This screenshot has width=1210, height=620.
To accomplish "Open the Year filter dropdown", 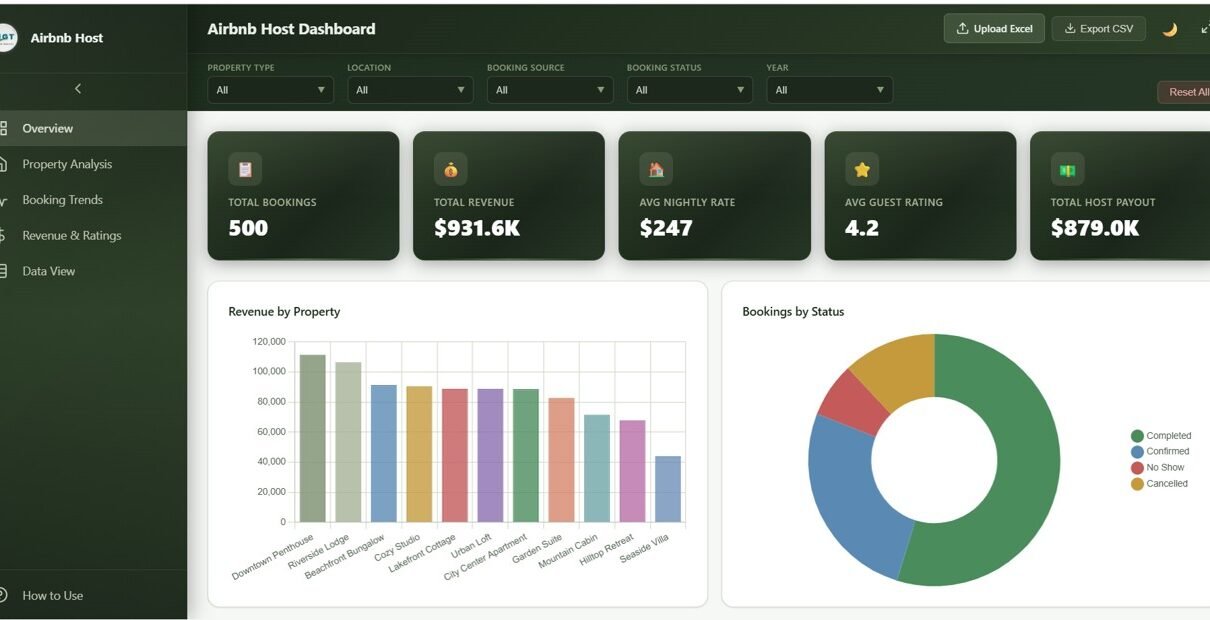I will click(x=829, y=90).
